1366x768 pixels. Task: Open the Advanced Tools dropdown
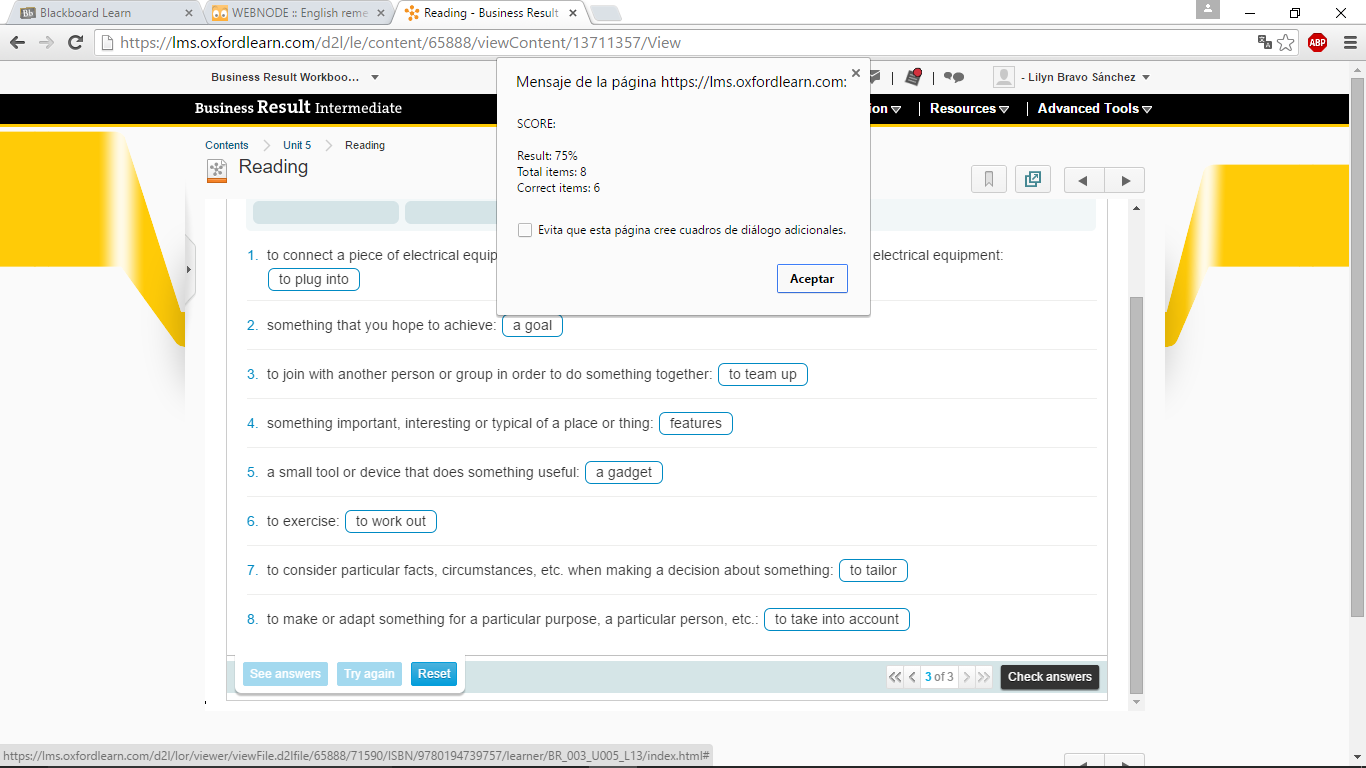[1094, 108]
